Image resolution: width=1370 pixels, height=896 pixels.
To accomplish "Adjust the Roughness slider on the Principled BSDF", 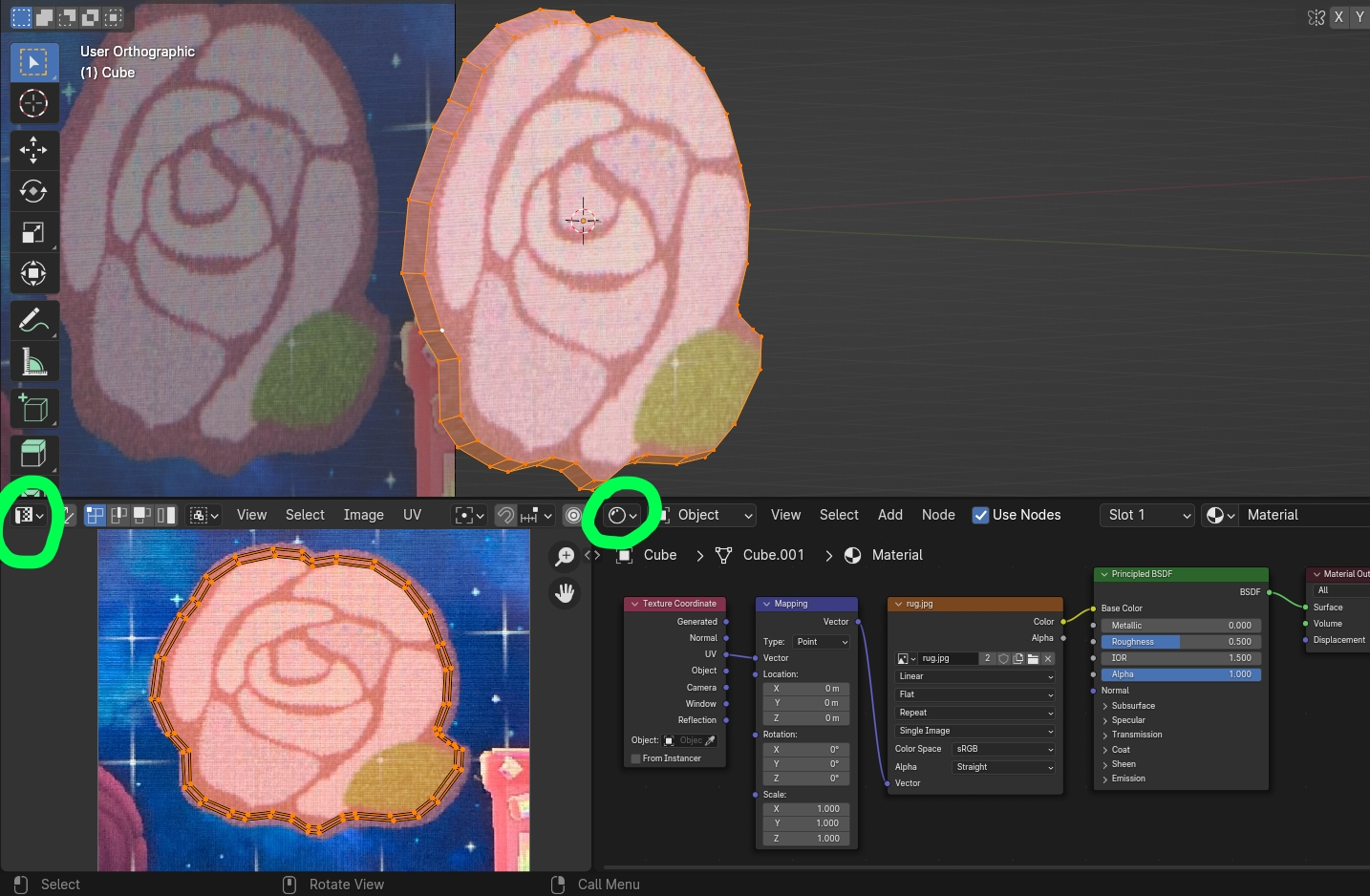I will pyautogui.click(x=1181, y=641).
